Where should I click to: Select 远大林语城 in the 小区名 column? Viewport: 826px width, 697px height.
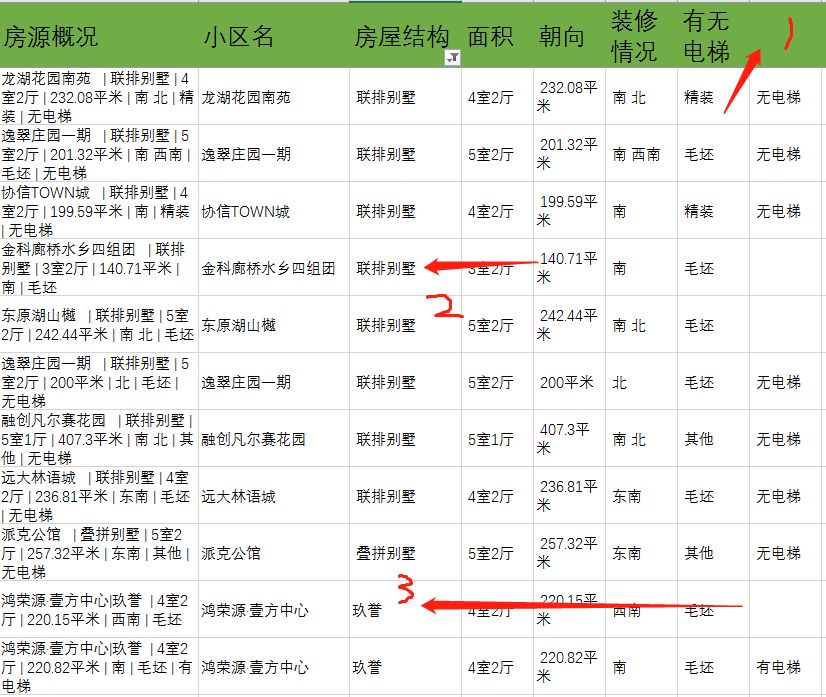tap(274, 495)
